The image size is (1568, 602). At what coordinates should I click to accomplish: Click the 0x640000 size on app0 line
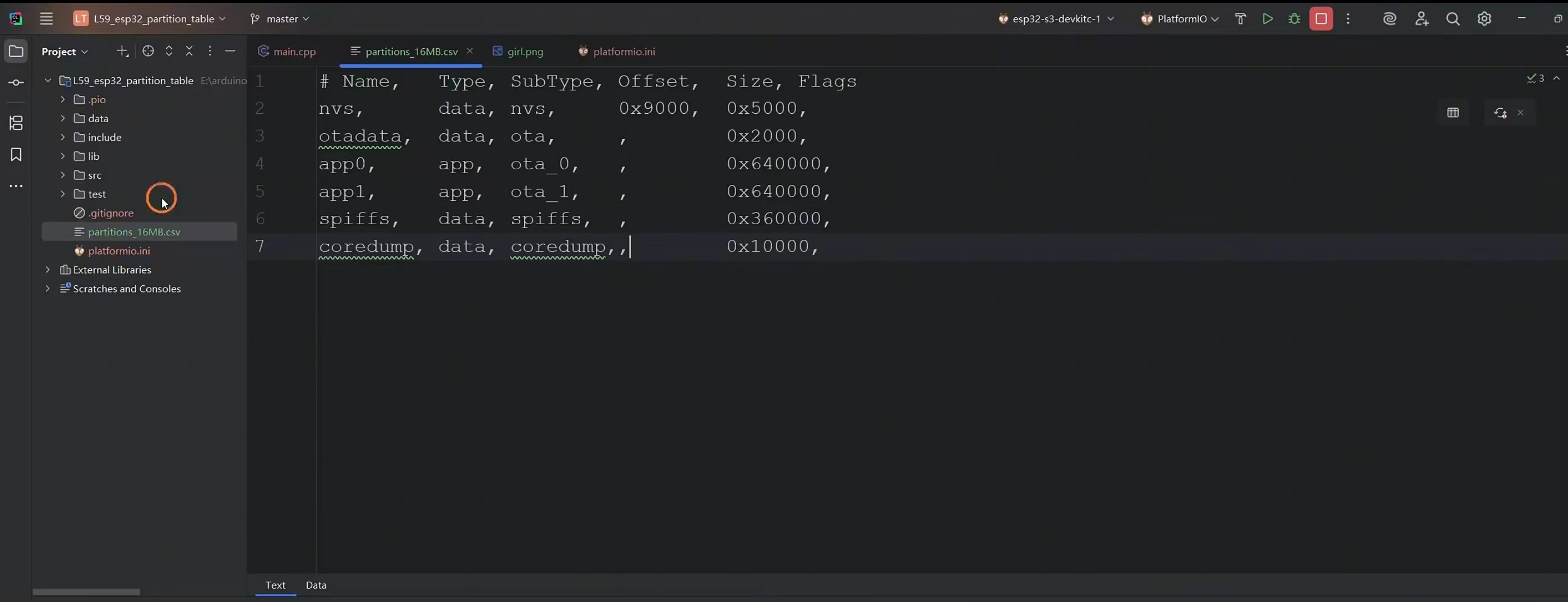tap(774, 164)
